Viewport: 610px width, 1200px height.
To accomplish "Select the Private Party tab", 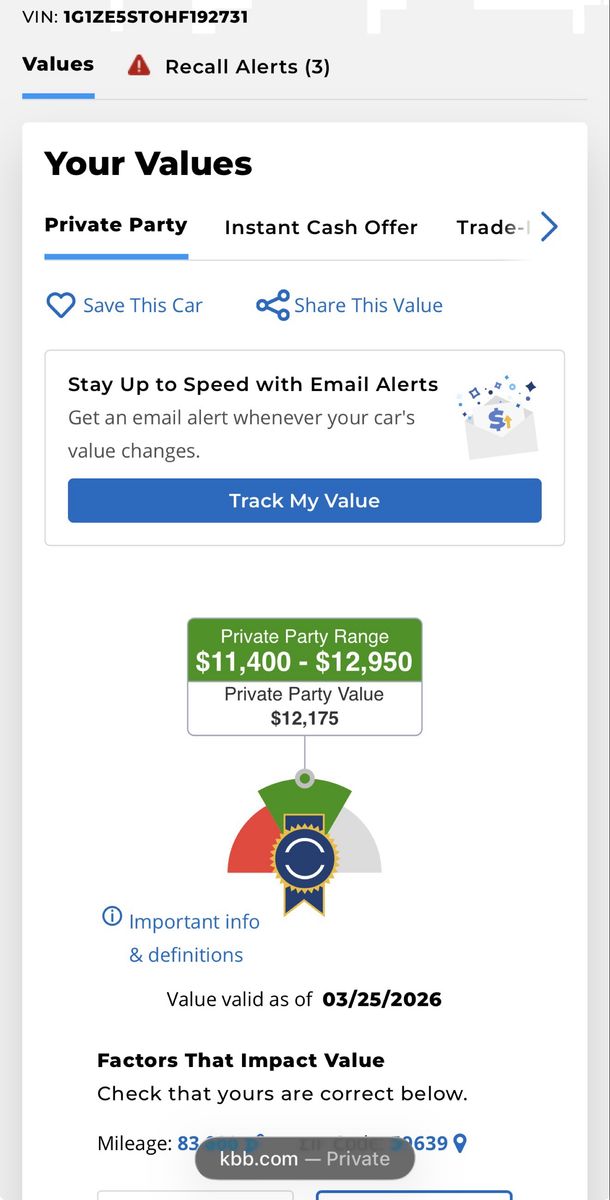I will tap(116, 225).
